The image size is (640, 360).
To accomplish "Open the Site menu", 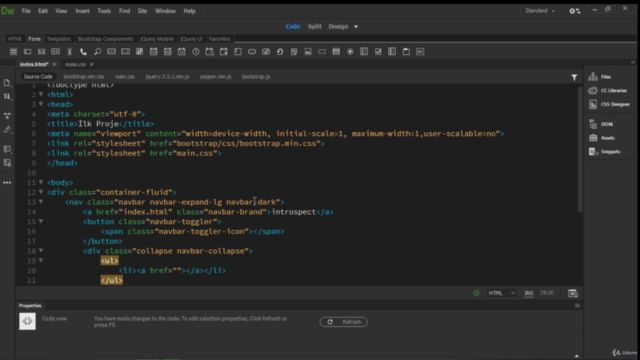I will pyautogui.click(x=142, y=11).
